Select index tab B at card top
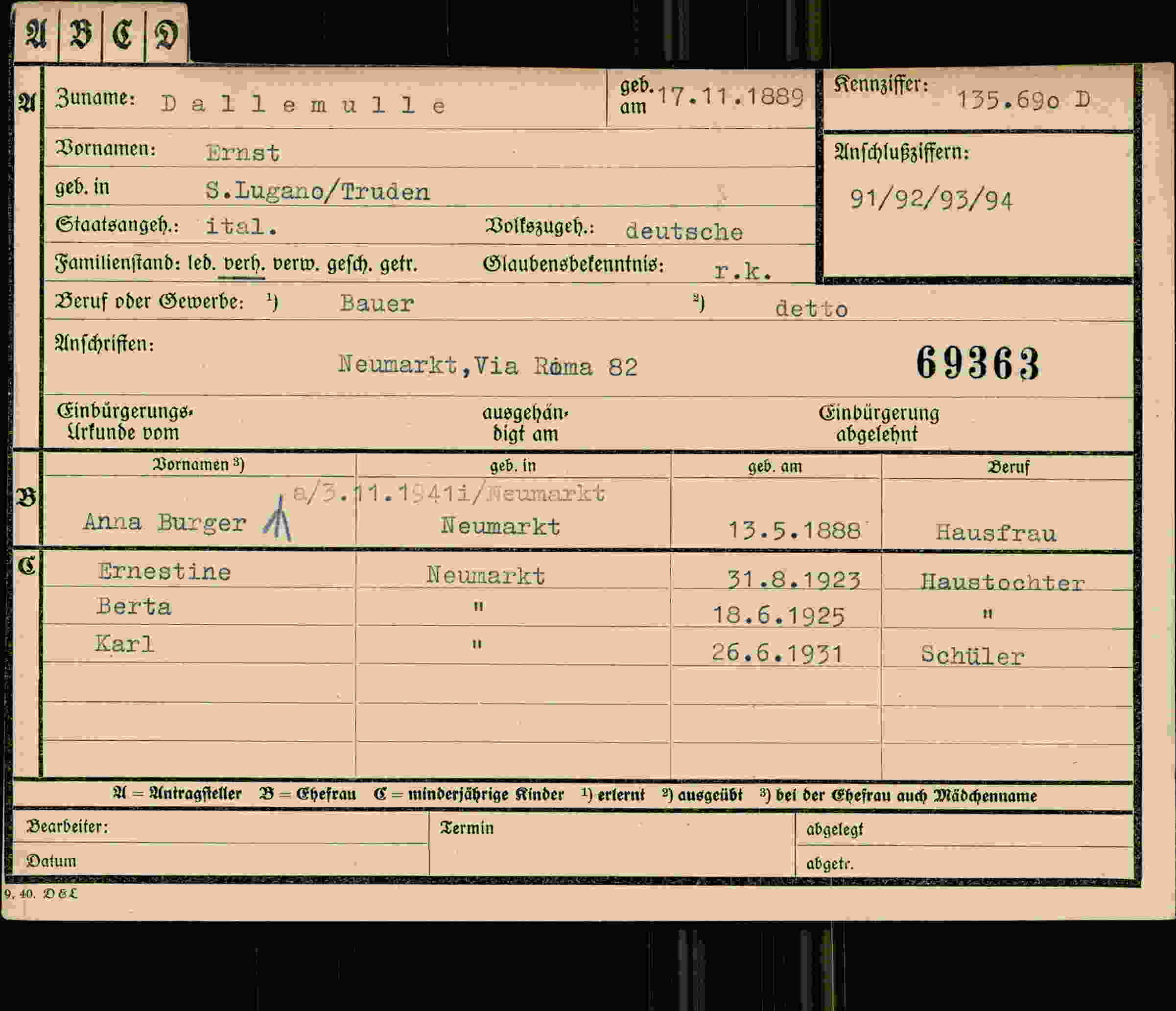The width and height of the screenshot is (1176, 1011). [x=81, y=34]
